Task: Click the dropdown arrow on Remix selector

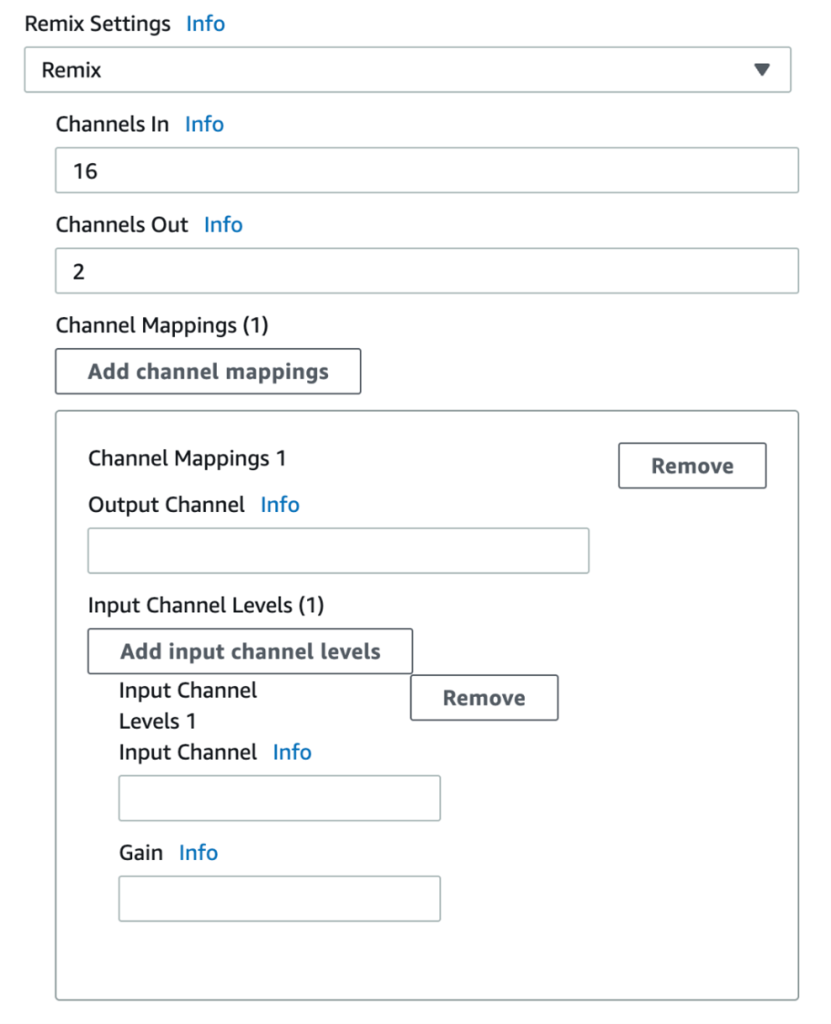Action: pyautogui.click(x=764, y=70)
